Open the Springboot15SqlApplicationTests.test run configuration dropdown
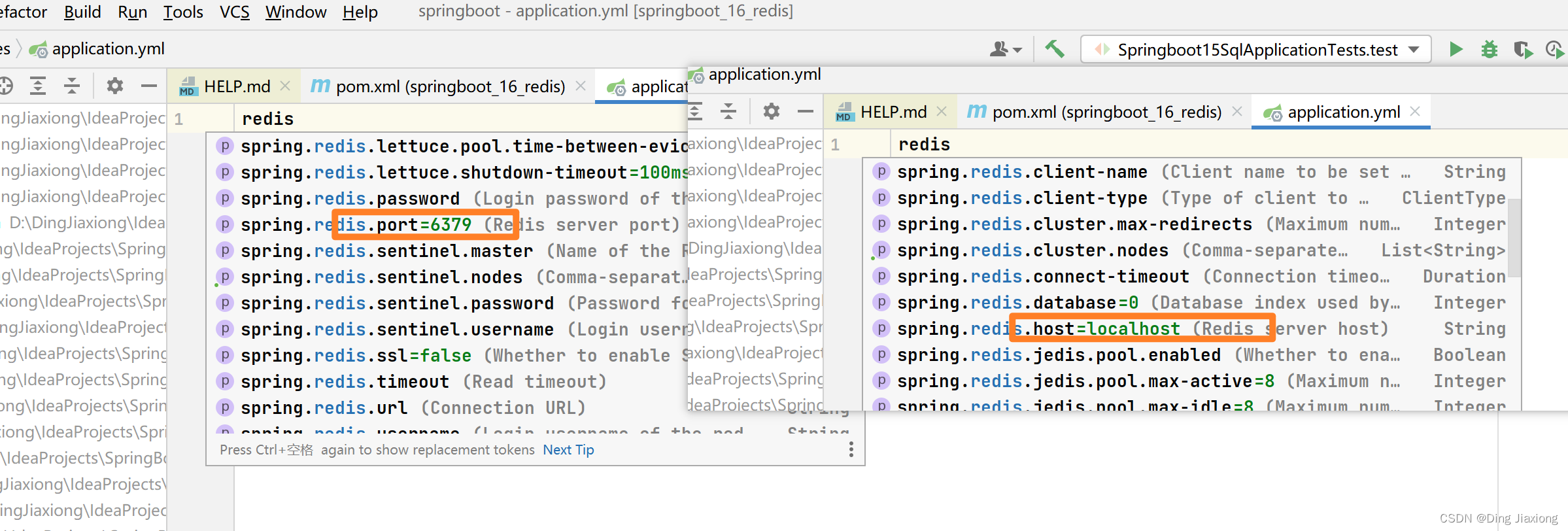The image size is (1568, 531). tap(1255, 50)
